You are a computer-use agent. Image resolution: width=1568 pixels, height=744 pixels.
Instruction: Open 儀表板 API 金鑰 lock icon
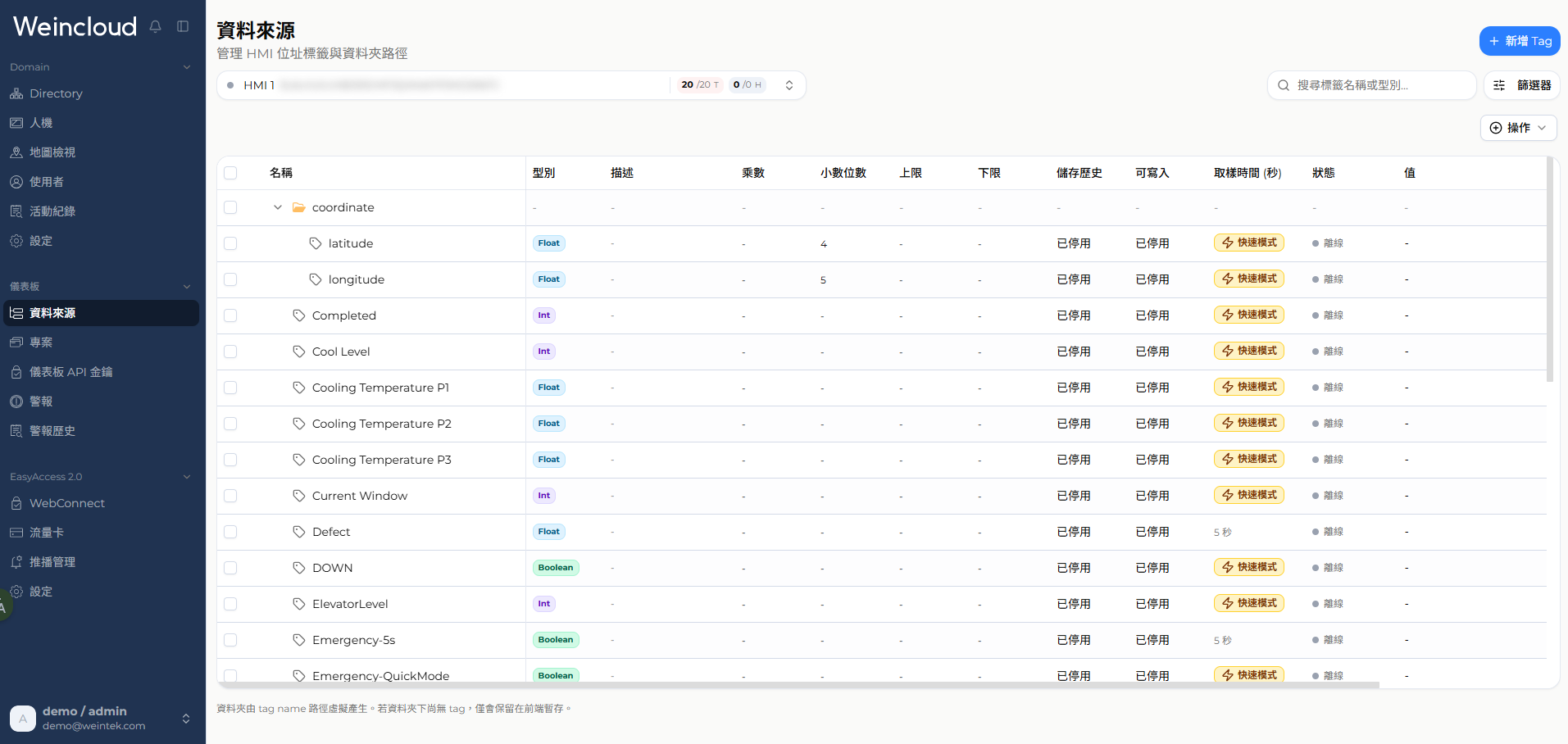[16, 372]
